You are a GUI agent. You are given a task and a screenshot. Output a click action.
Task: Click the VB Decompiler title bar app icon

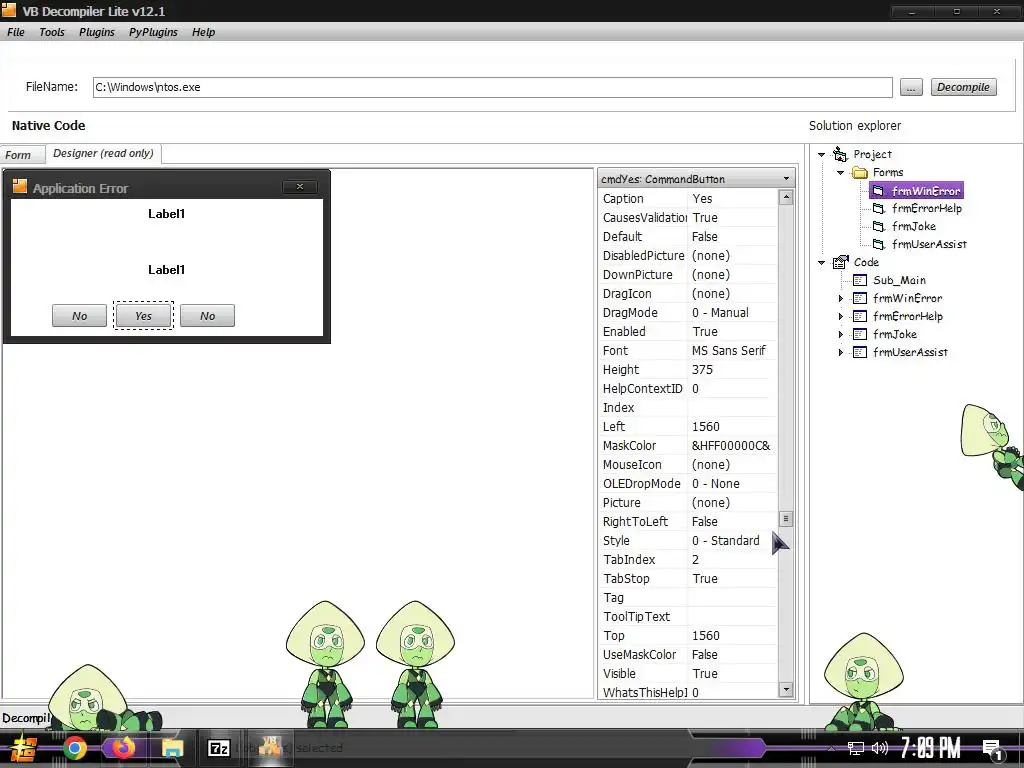tap(8, 10)
